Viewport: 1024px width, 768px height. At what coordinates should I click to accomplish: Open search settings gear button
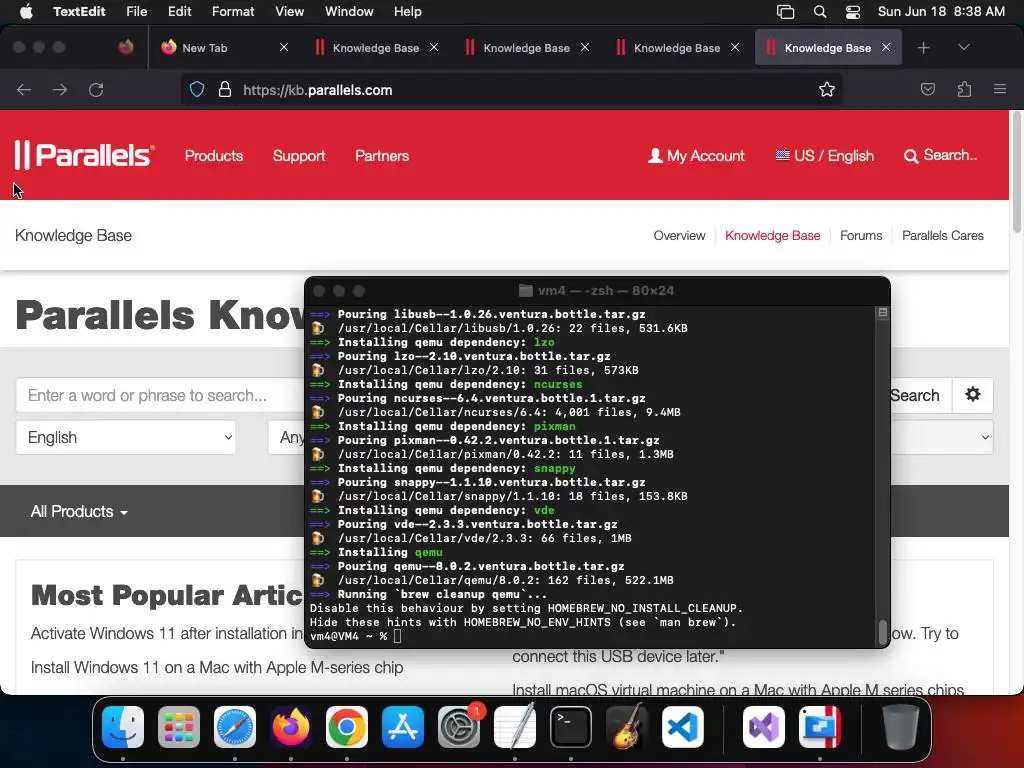[x=972, y=394]
